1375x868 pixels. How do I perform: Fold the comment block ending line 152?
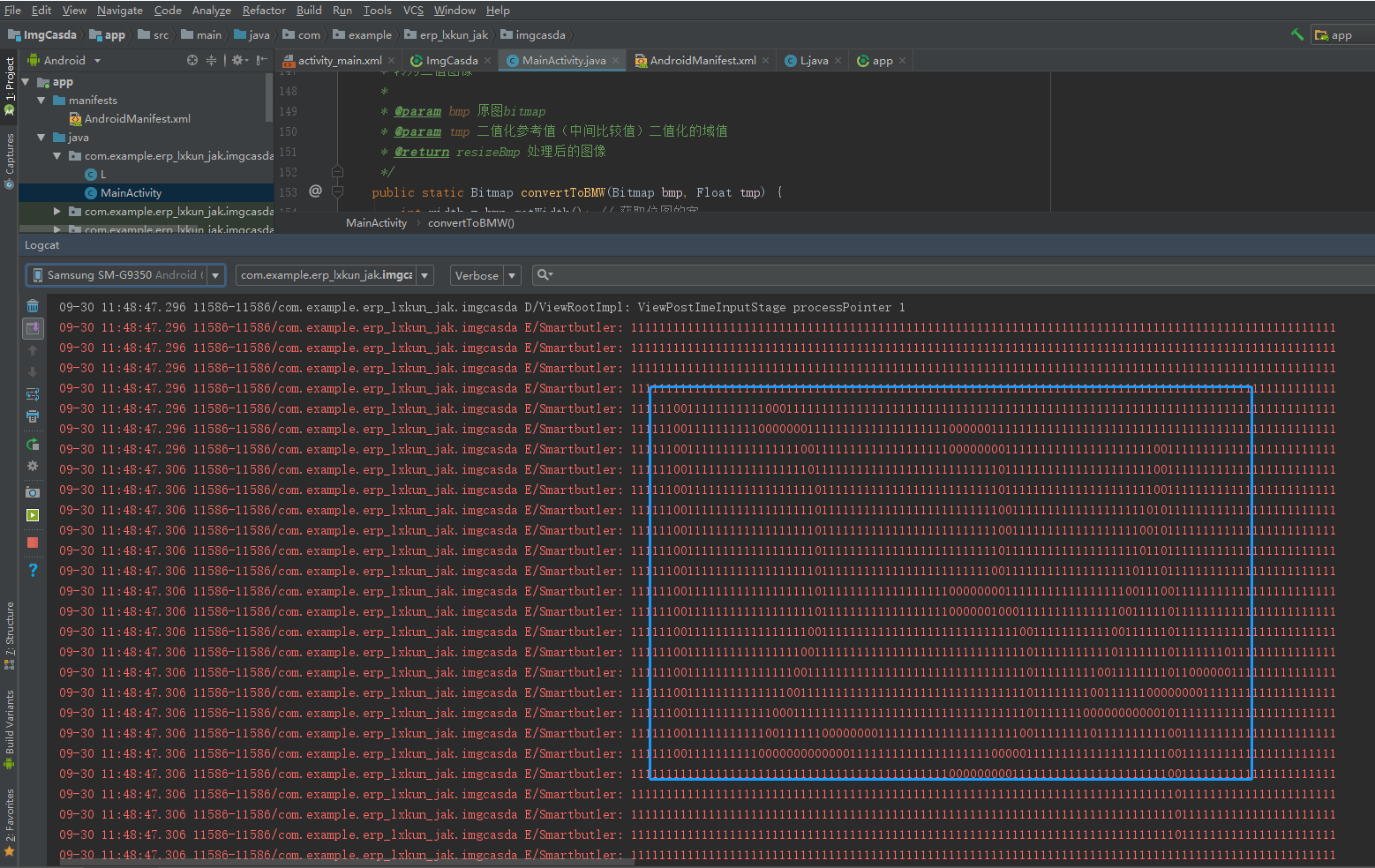tap(337, 171)
